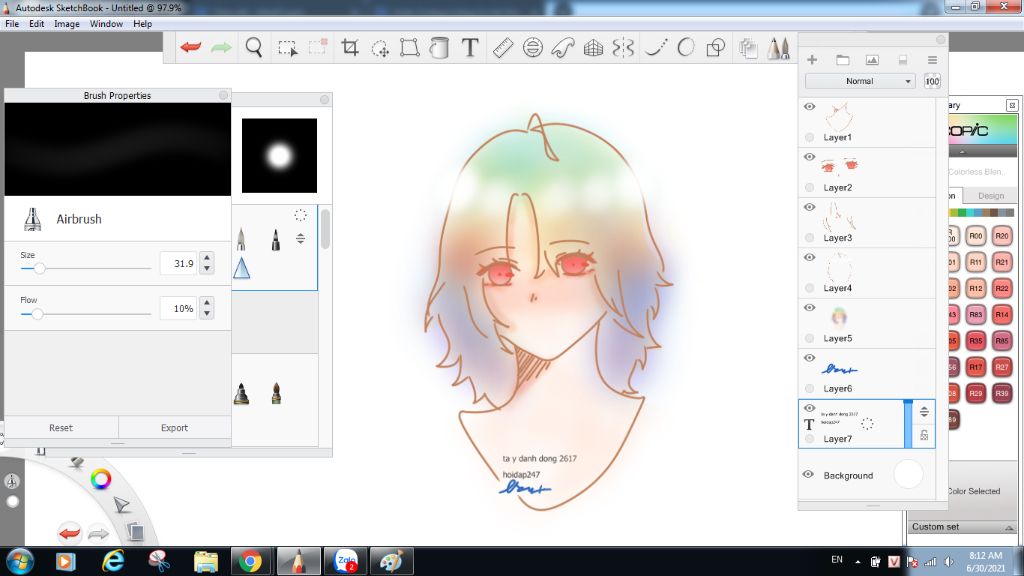Open the Help menu
Viewport: 1024px width, 576px height.
142,24
